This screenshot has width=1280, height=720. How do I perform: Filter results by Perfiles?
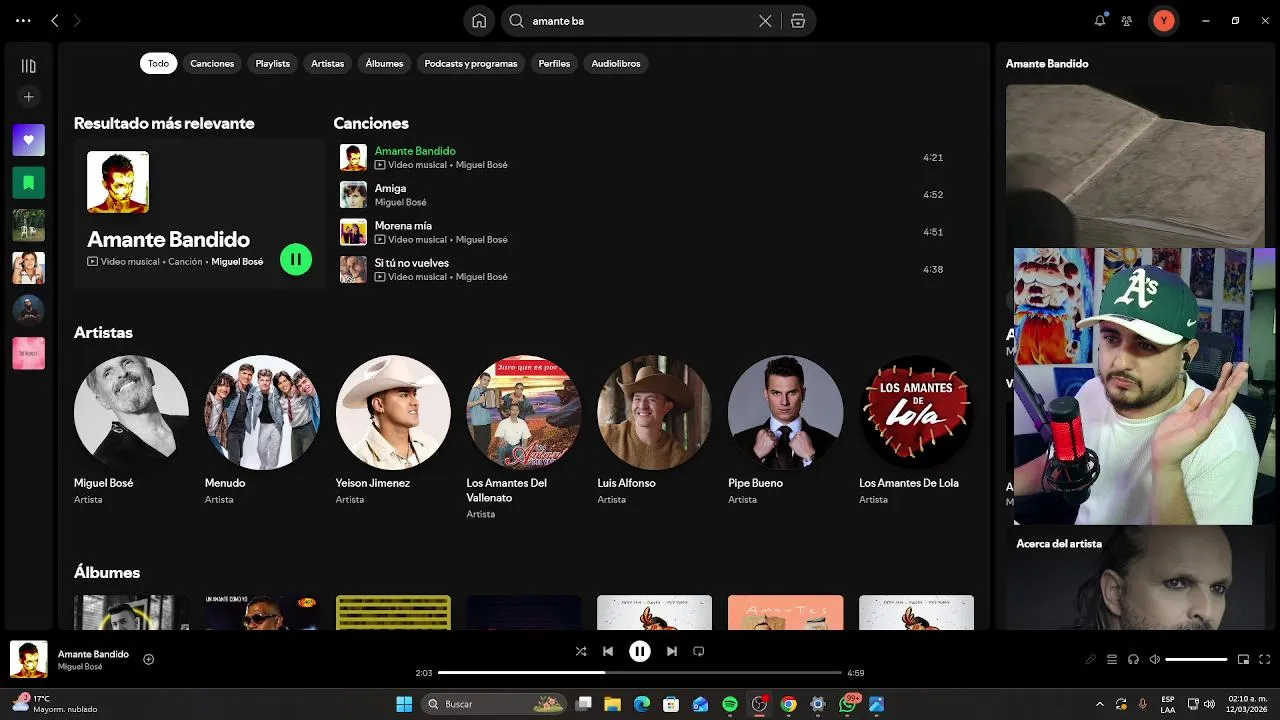554,63
